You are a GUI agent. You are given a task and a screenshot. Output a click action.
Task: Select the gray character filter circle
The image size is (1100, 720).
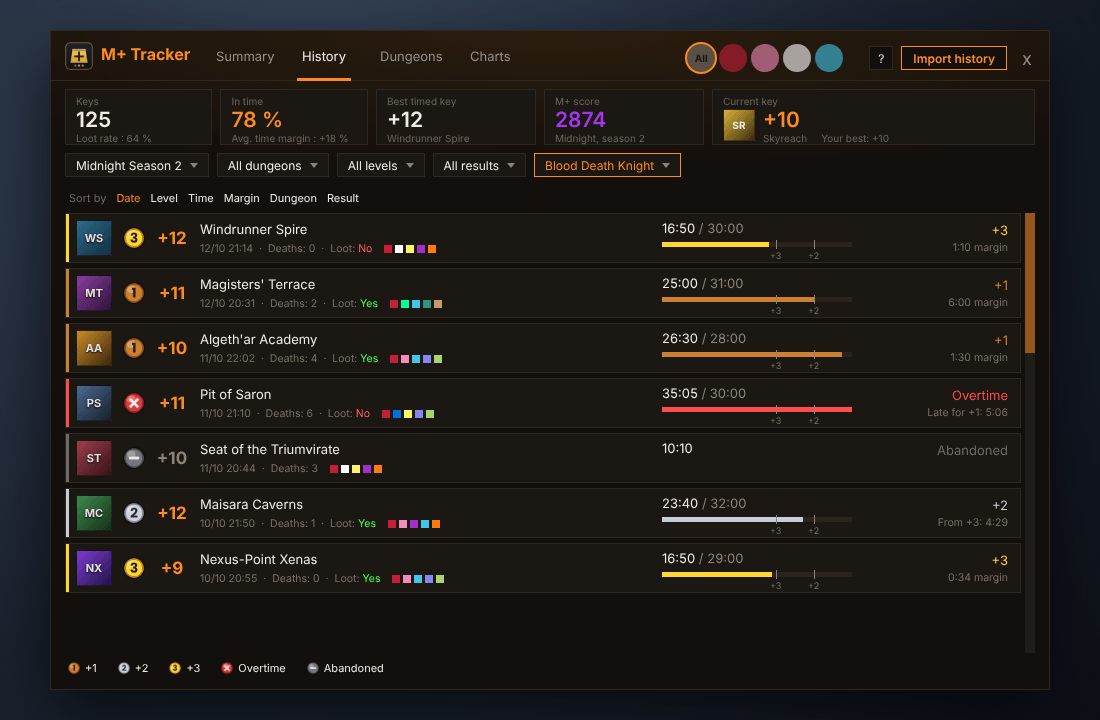point(797,58)
